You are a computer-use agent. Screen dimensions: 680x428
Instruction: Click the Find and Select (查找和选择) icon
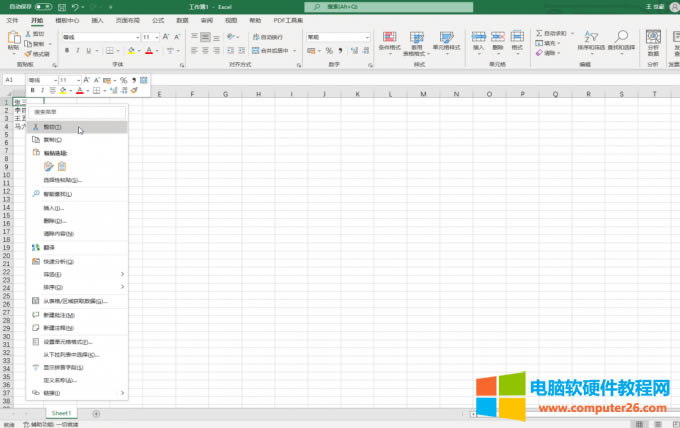(620, 41)
